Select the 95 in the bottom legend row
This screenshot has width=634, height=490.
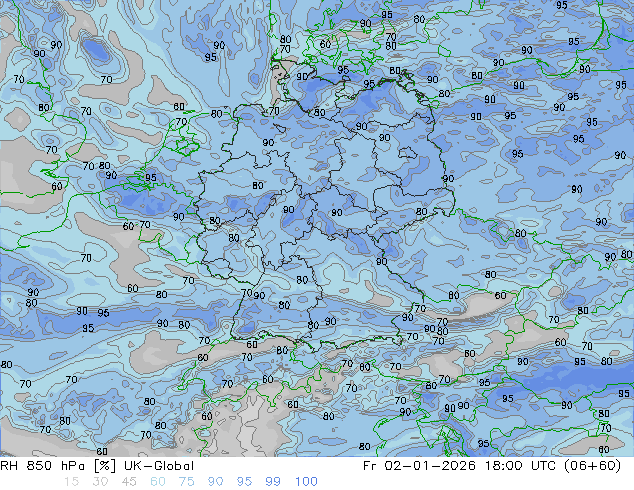pos(244,482)
